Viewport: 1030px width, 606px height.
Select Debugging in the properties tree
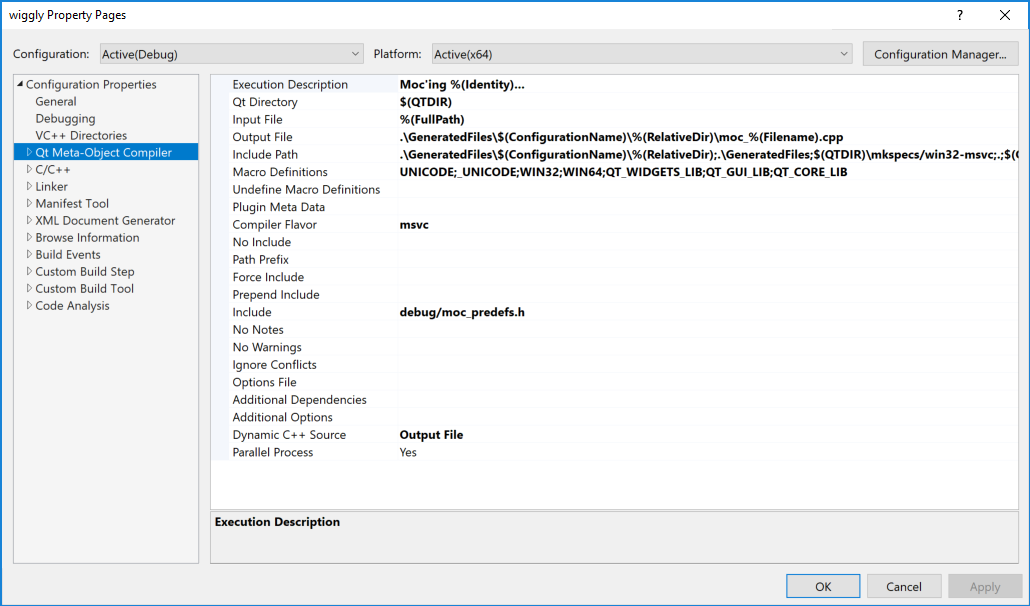pyautogui.click(x=65, y=119)
